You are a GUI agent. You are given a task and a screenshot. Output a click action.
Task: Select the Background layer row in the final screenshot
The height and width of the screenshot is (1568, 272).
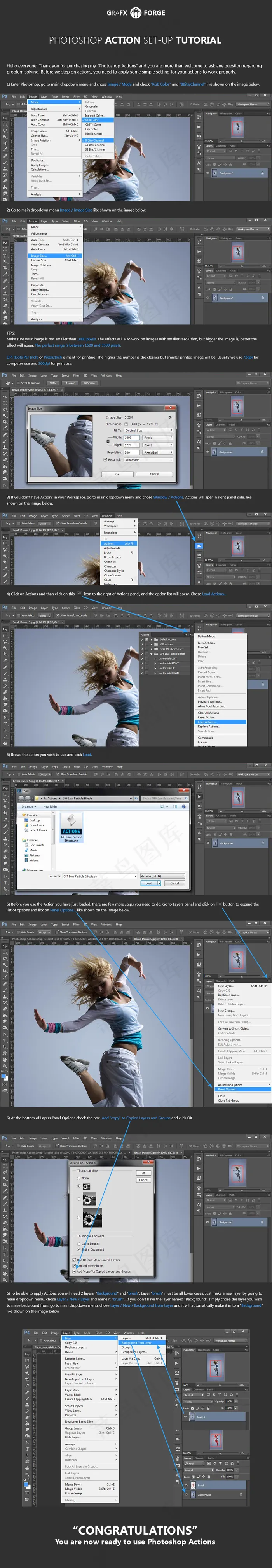point(215,1494)
